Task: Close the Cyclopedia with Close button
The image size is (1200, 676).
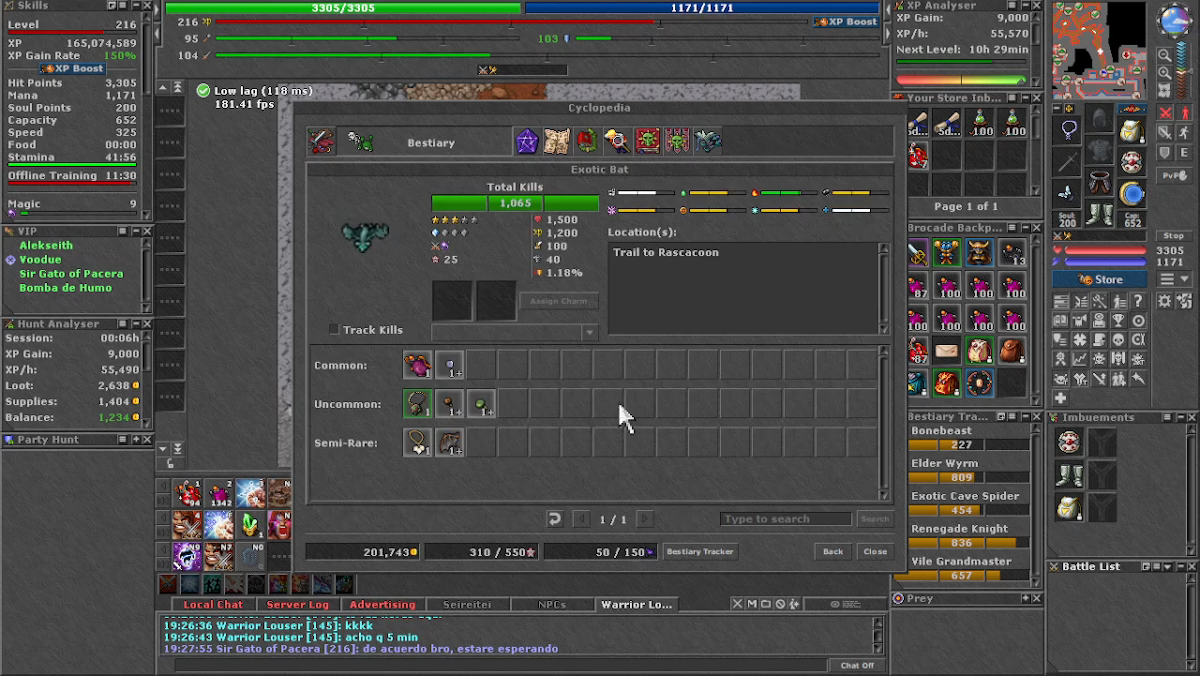Action: 875,551
